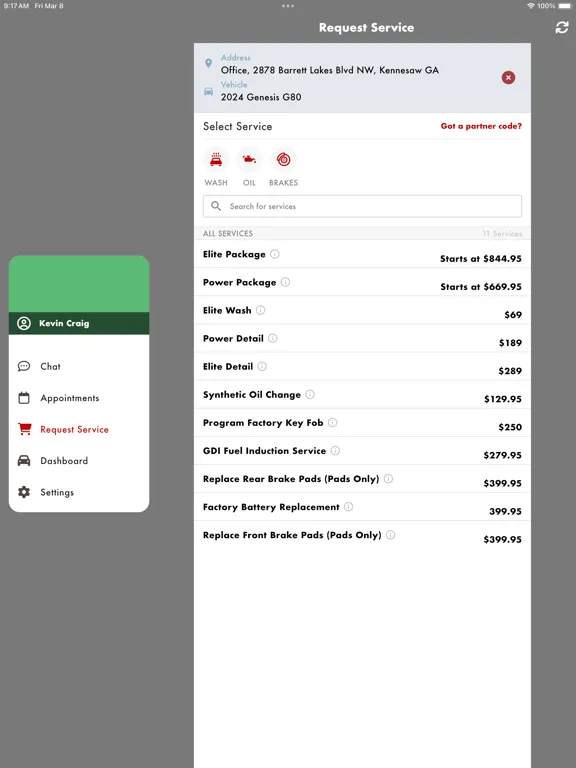Tap the $279.95 price

pyautogui.click(x=503, y=455)
